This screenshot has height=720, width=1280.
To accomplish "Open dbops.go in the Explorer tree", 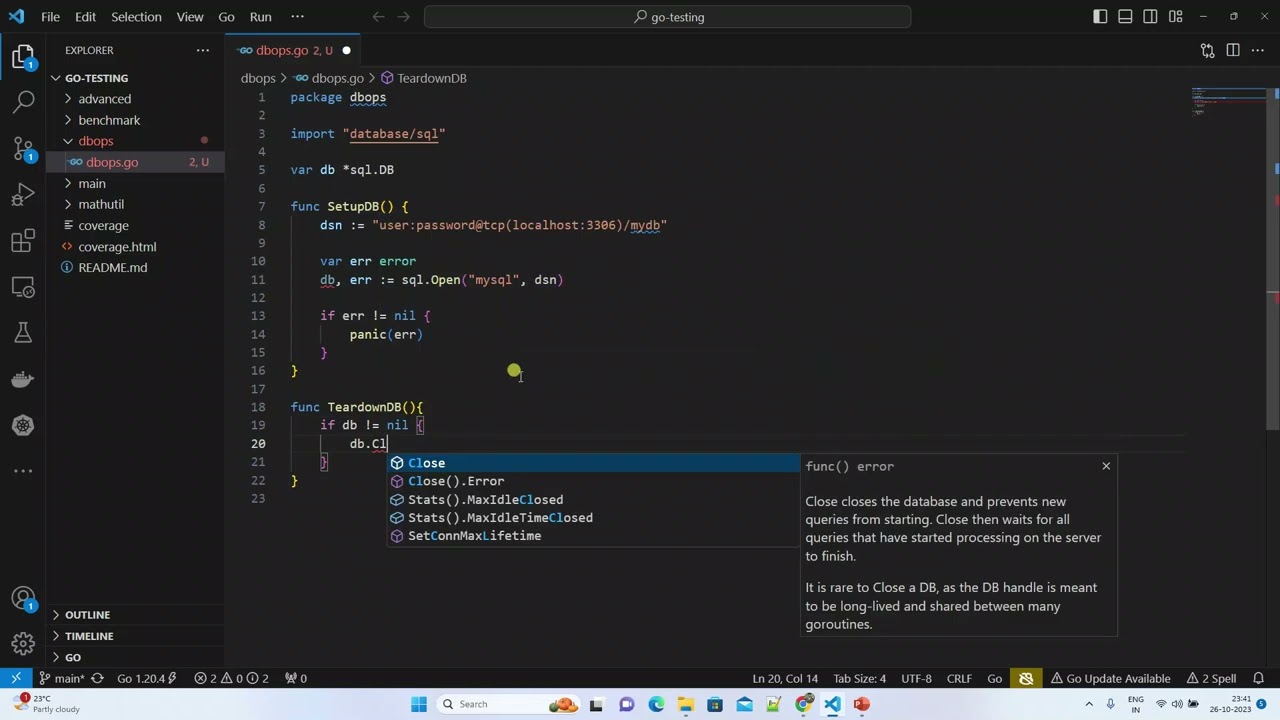I will (x=136, y=162).
